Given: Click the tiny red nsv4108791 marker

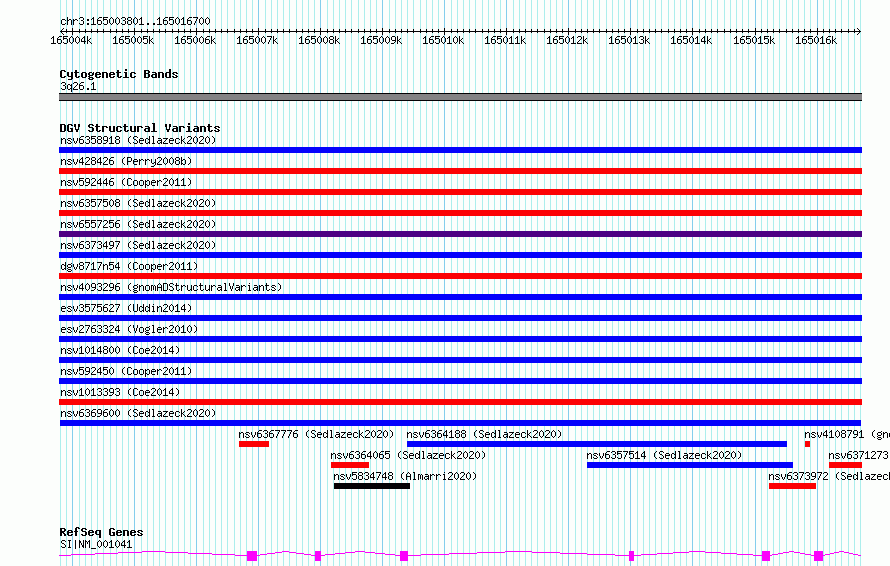Looking at the screenshot, I should tap(807, 444).
